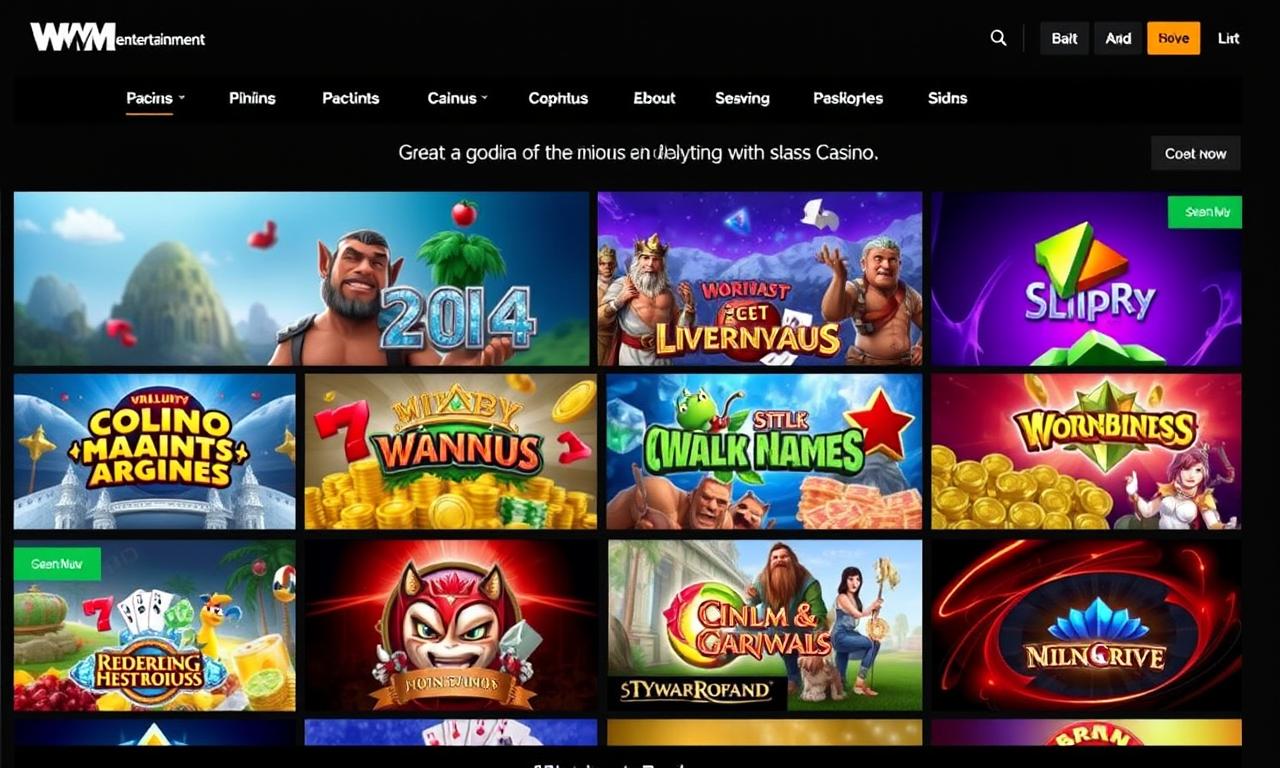Select the Pactints navigation item
Viewport: 1280px width, 768px height.
351,98
